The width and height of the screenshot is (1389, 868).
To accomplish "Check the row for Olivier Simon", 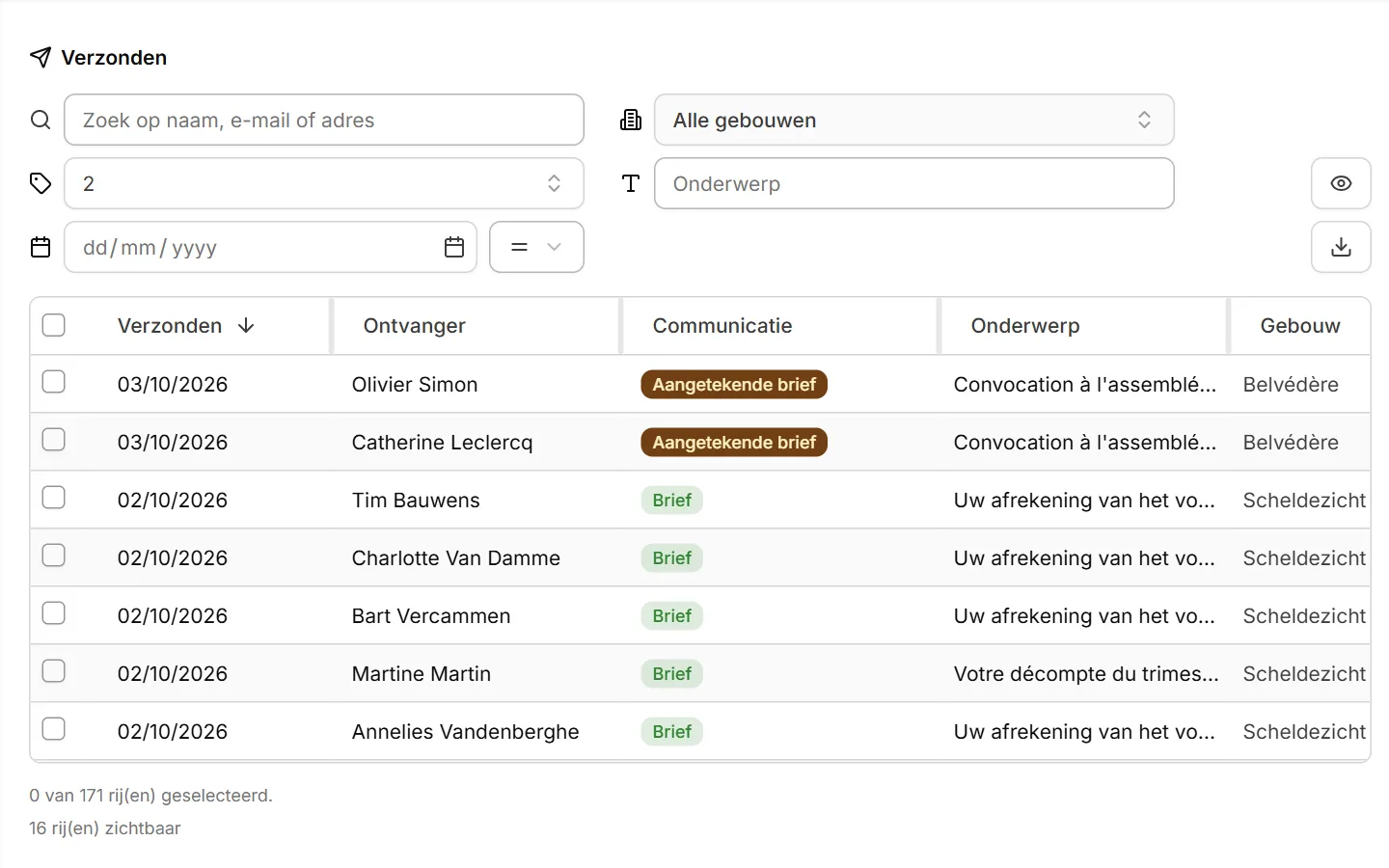I will tap(54, 382).
